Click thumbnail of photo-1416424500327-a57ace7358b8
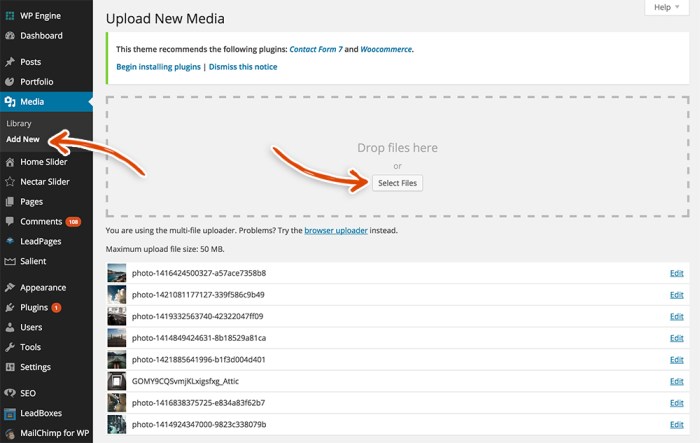Viewport: 700px width, 443px height. [x=117, y=273]
